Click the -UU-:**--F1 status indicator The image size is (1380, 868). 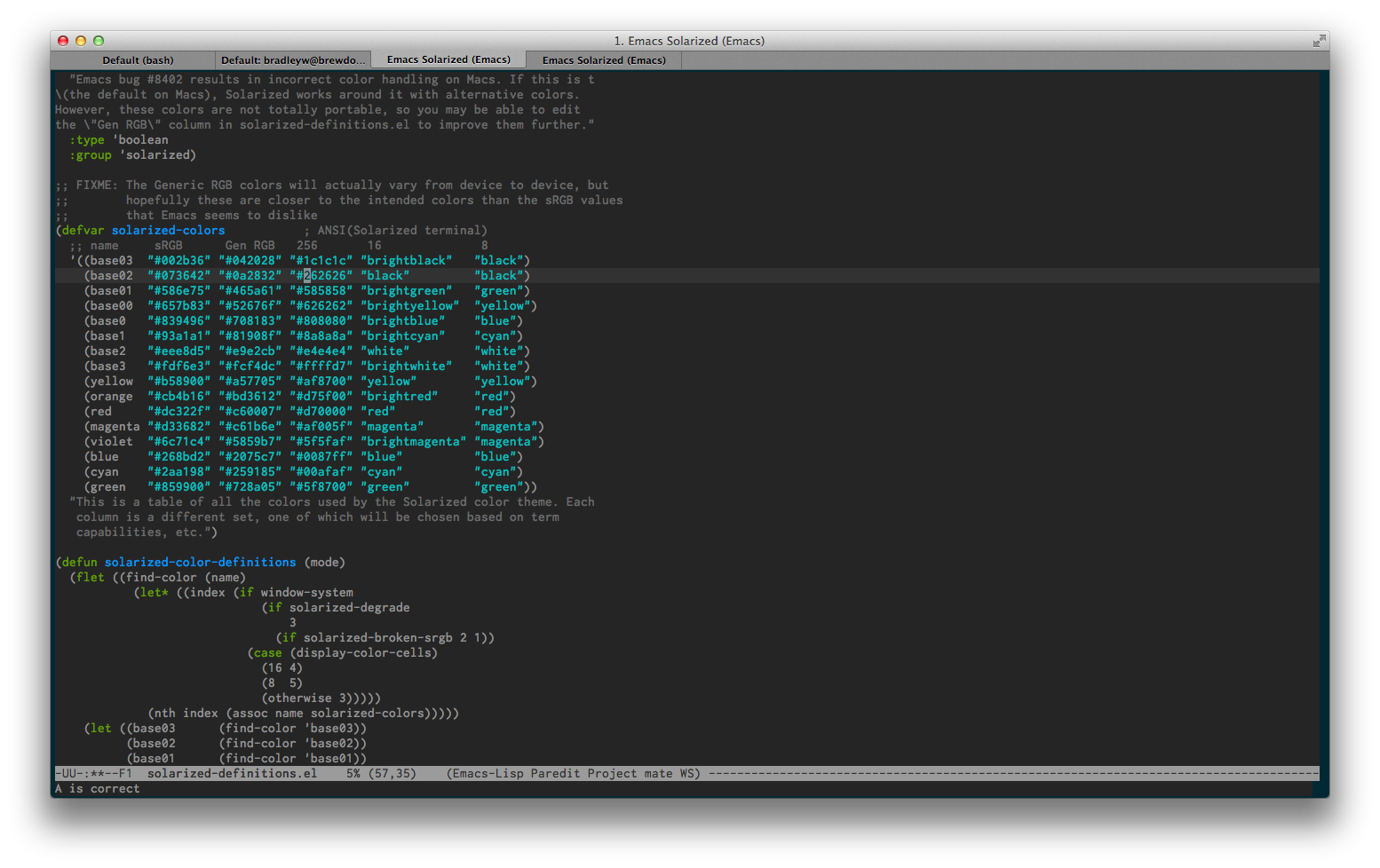[94, 774]
